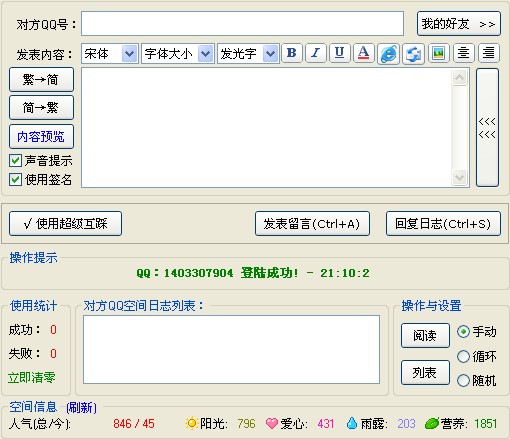510x439 pixels.
Task: Click the 立即清零 link
Action: pyautogui.click(x=32, y=378)
